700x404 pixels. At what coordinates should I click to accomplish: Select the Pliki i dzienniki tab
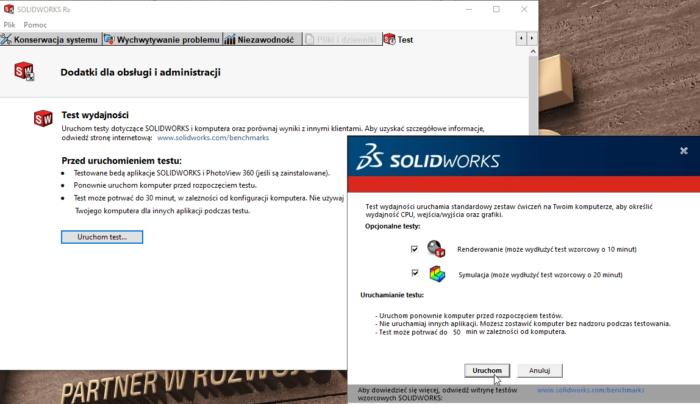click(x=342, y=39)
